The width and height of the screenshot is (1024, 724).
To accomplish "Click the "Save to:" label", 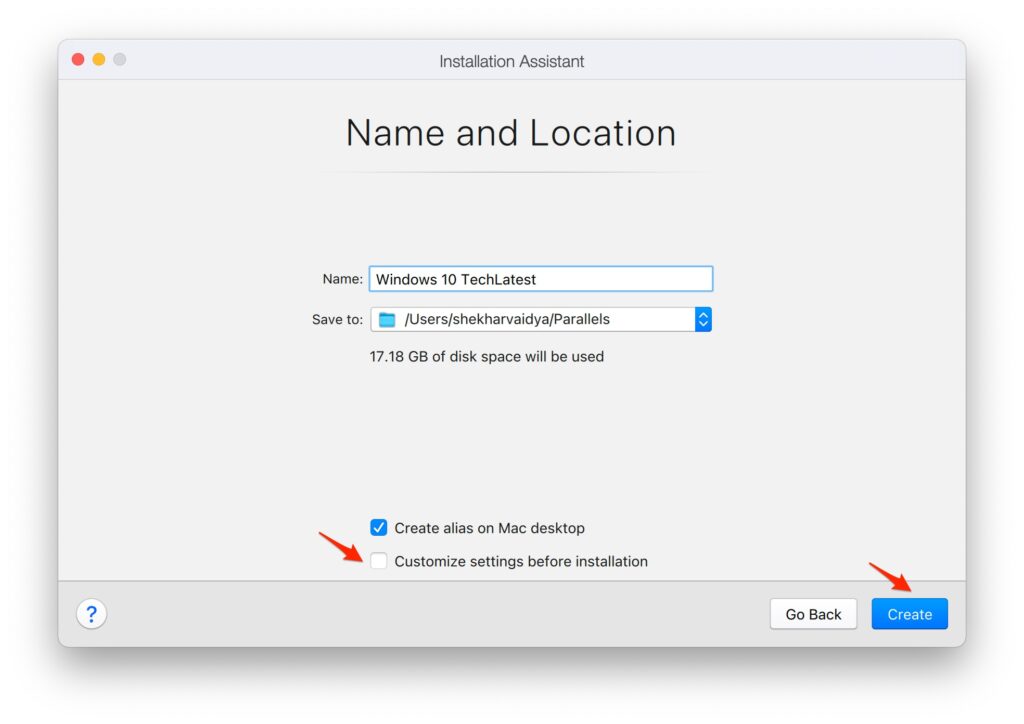I will click(x=337, y=319).
